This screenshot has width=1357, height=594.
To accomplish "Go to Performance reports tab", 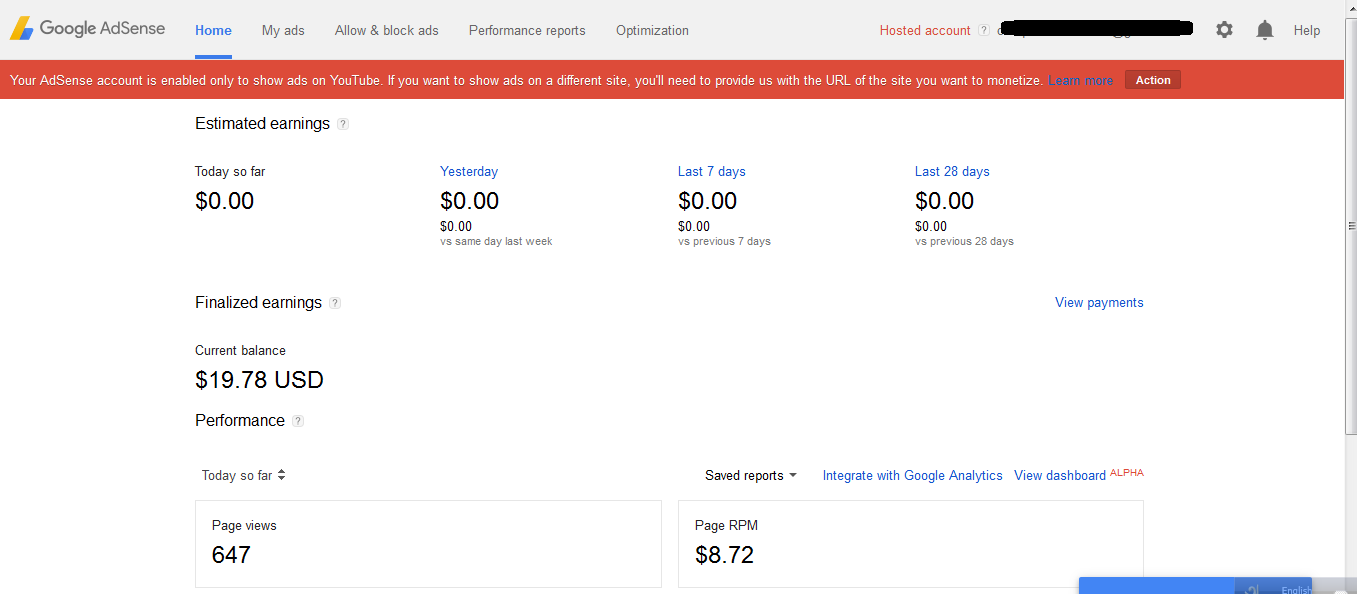I will click(x=527, y=31).
